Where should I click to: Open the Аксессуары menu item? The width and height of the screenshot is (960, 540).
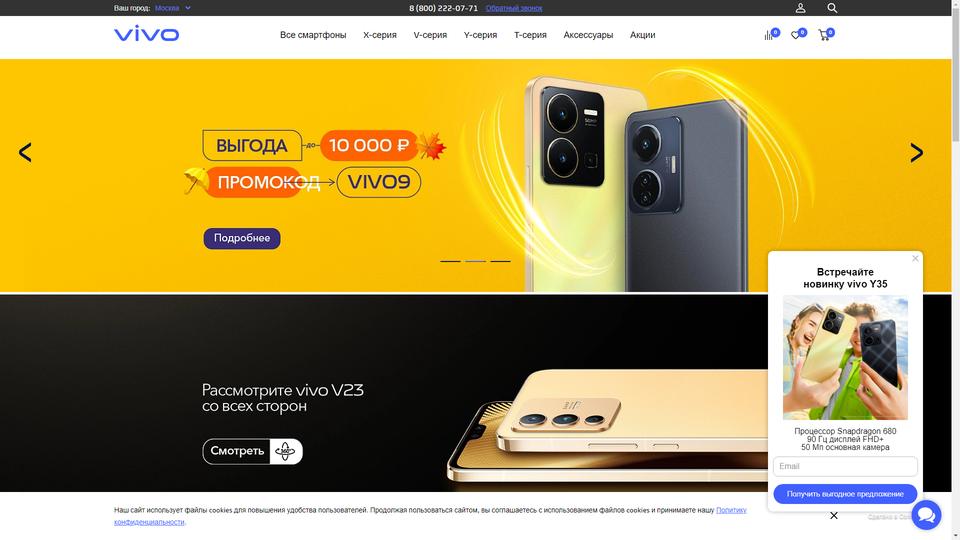point(588,35)
